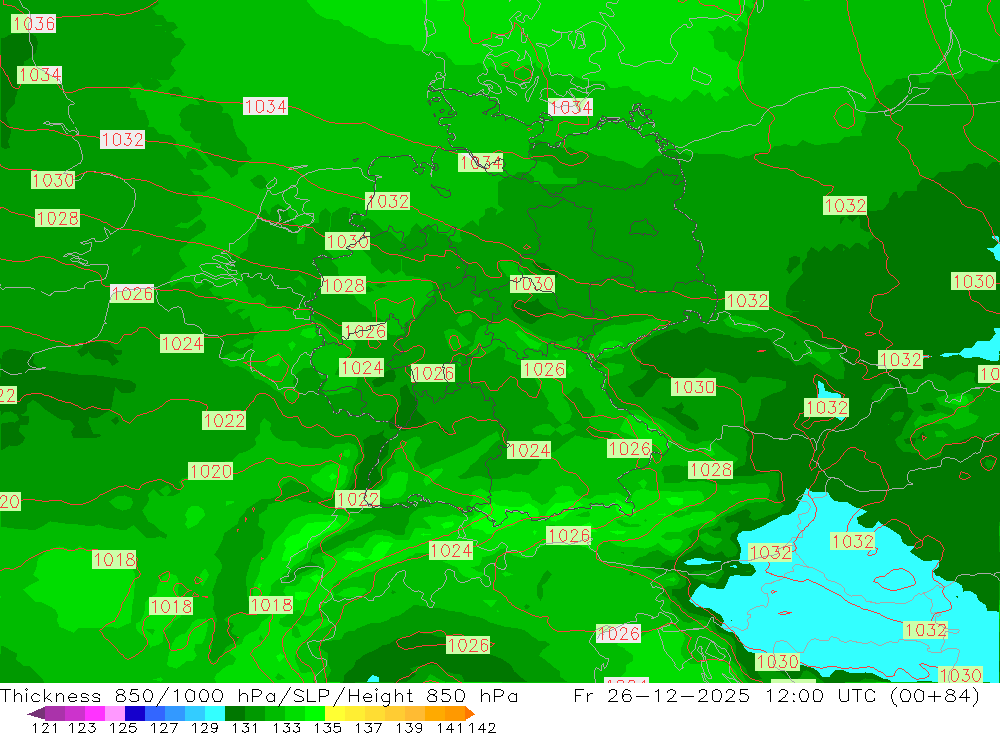Screen dimensions: 1000x733
Task: Click the 131 legend value
Action: coord(245,727)
